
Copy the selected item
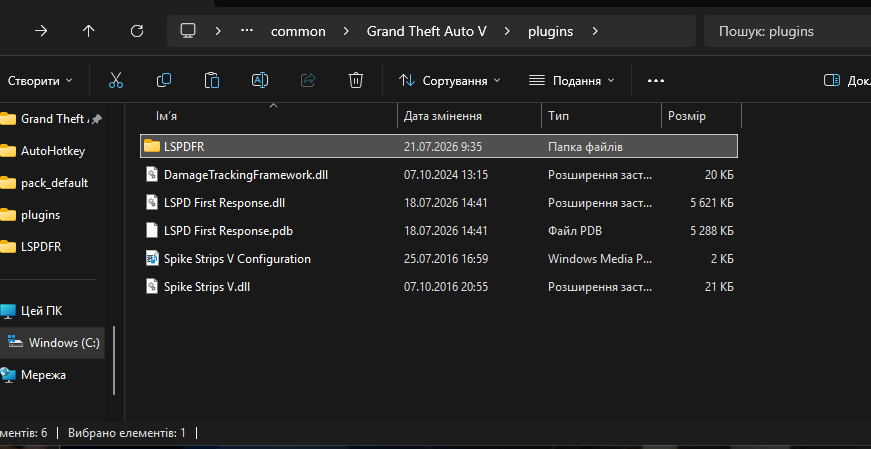pyautogui.click(x=164, y=81)
